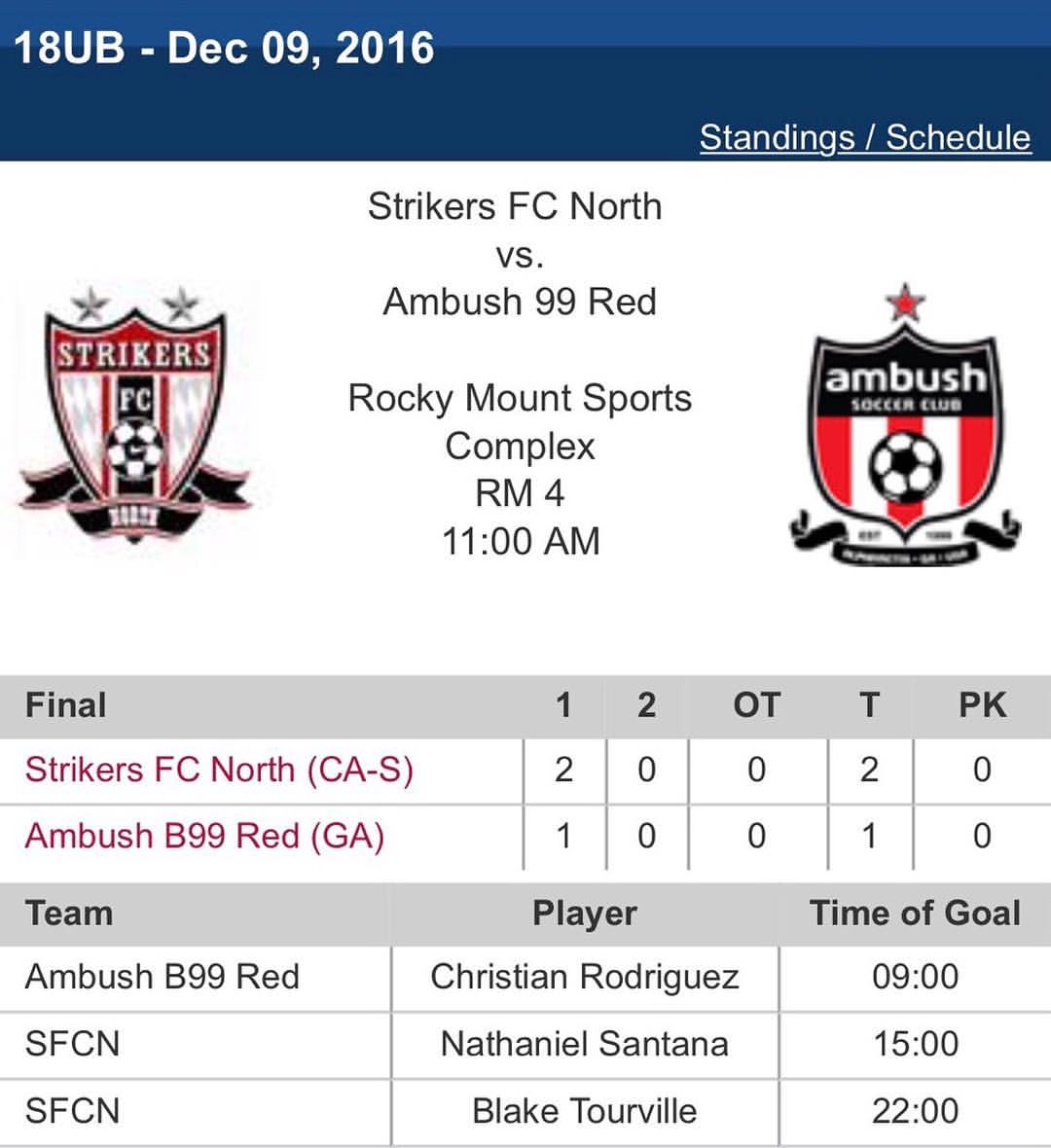Click the 09:00 goal time cell
Image resolution: width=1051 pixels, height=1148 pixels.
[915, 978]
